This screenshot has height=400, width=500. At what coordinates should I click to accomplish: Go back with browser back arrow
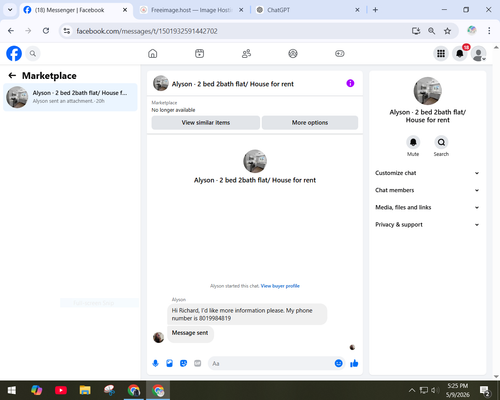11,31
